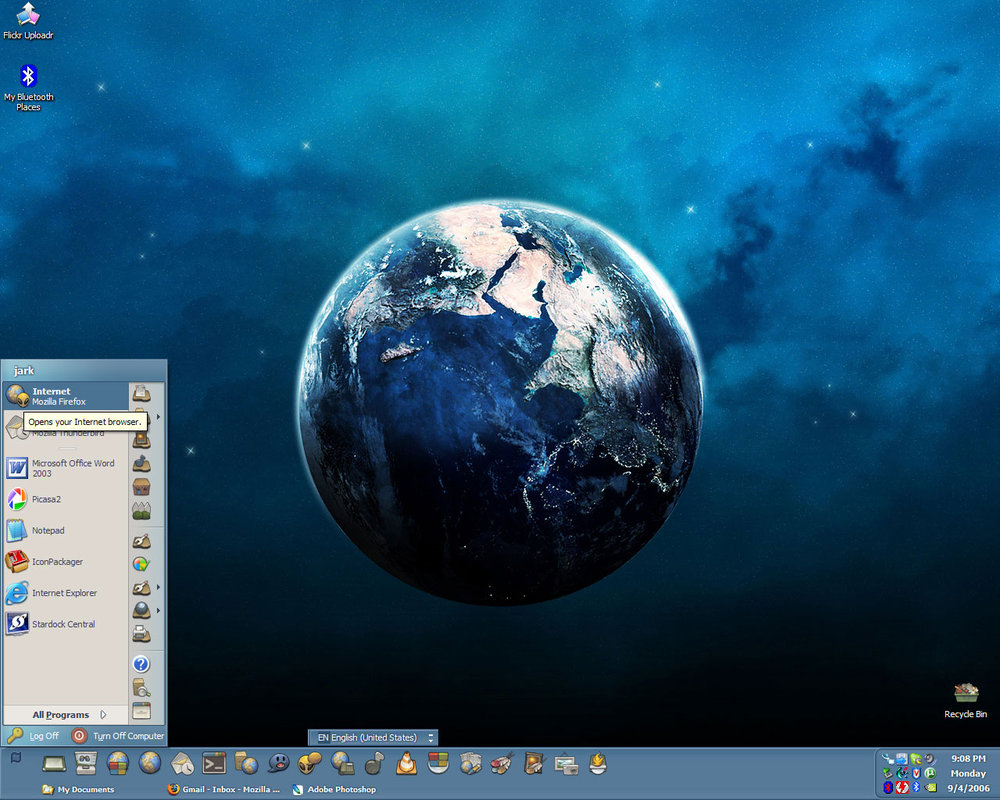Open uTorrent from the system tray
Screen dimensions: 1000x800
click(x=930, y=773)
